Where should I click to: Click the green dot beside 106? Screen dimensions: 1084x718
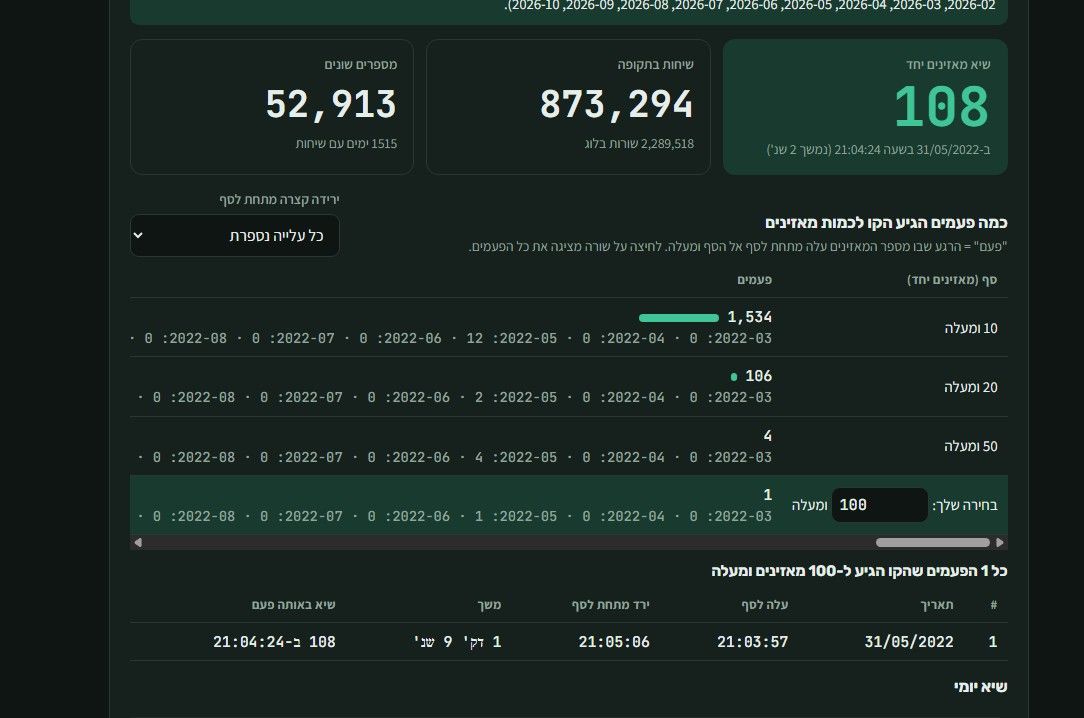(x=733, y=377)
